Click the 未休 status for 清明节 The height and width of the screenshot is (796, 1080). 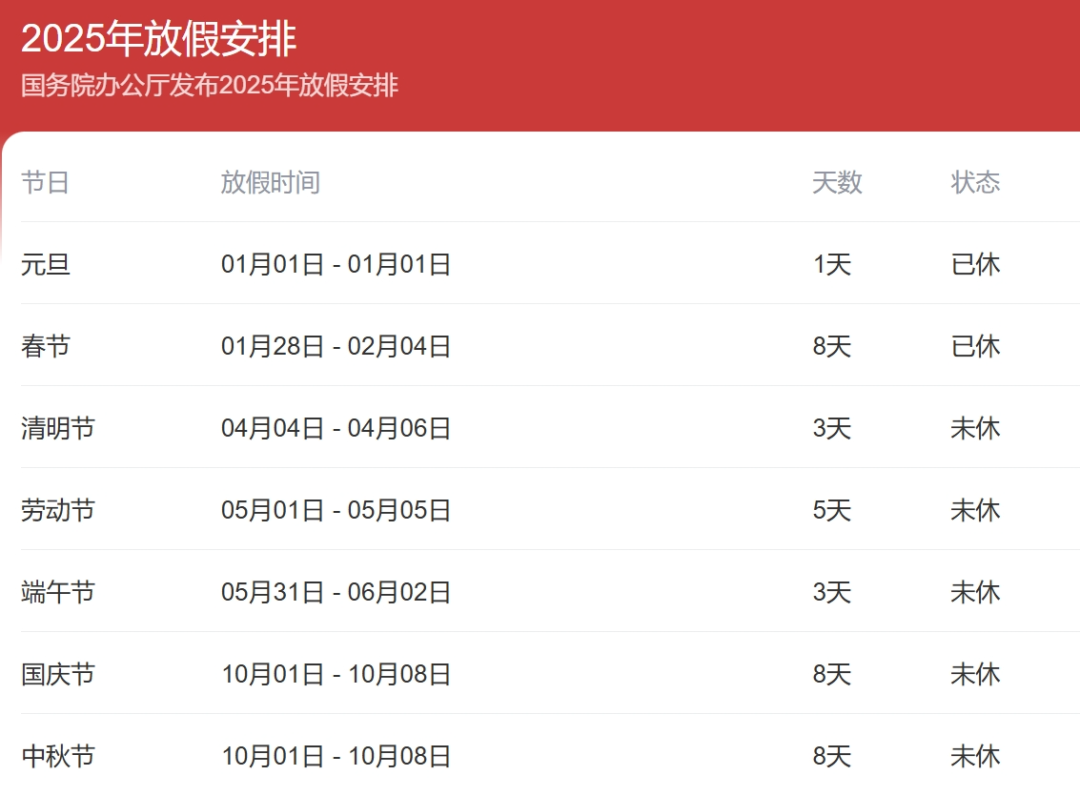coord(975,428)
